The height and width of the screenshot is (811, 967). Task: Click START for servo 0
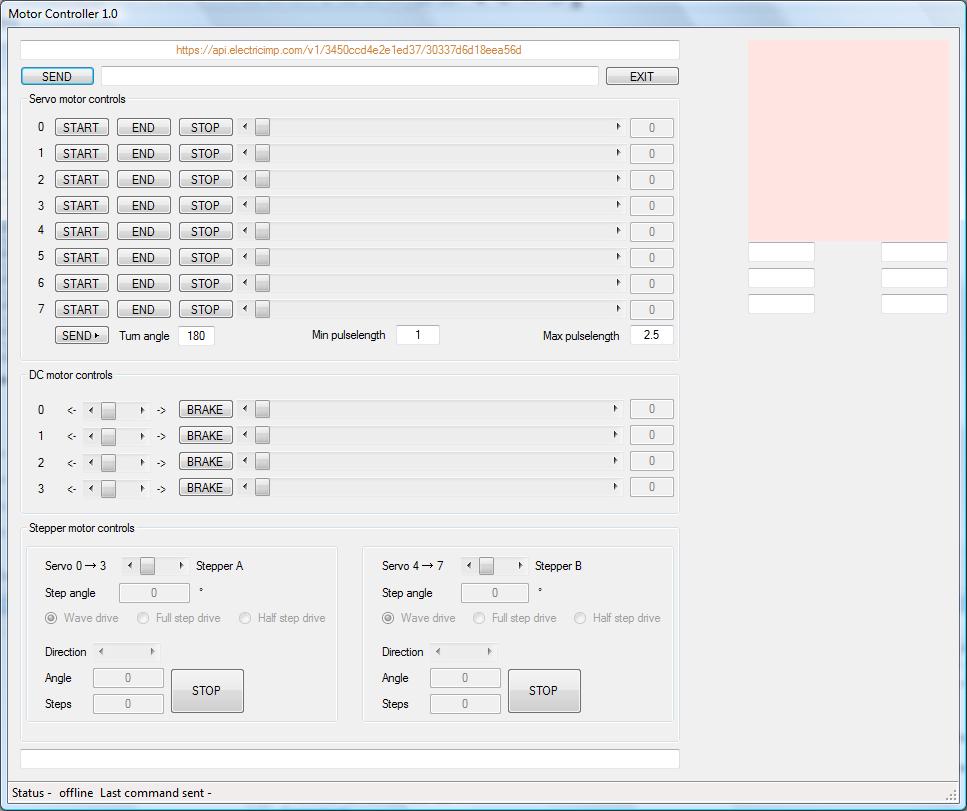pyautogui.click(x=81, y=127)
